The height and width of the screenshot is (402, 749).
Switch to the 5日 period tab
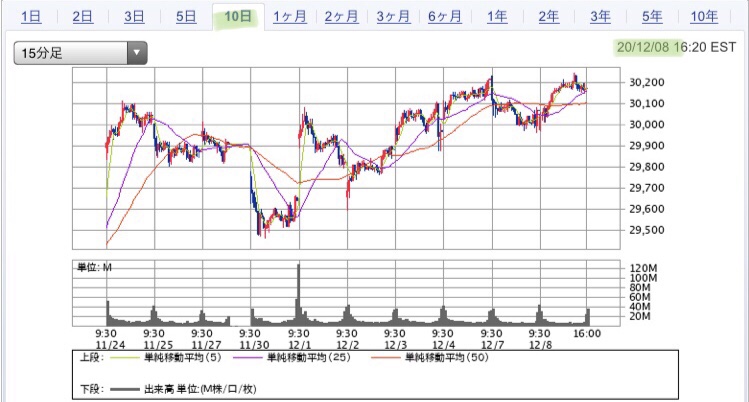point(186,17)
